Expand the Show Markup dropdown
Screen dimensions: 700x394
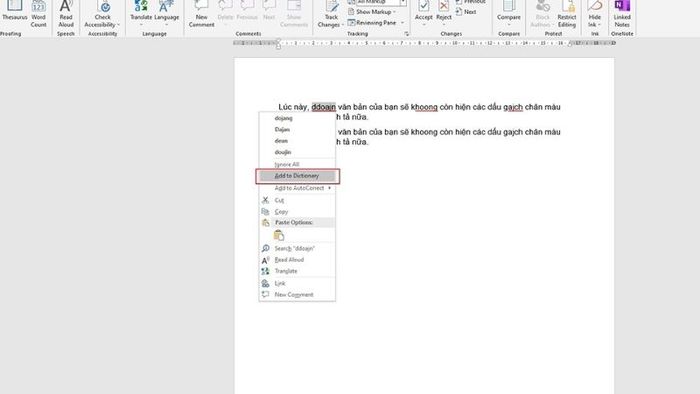click(x=395, y=12)
